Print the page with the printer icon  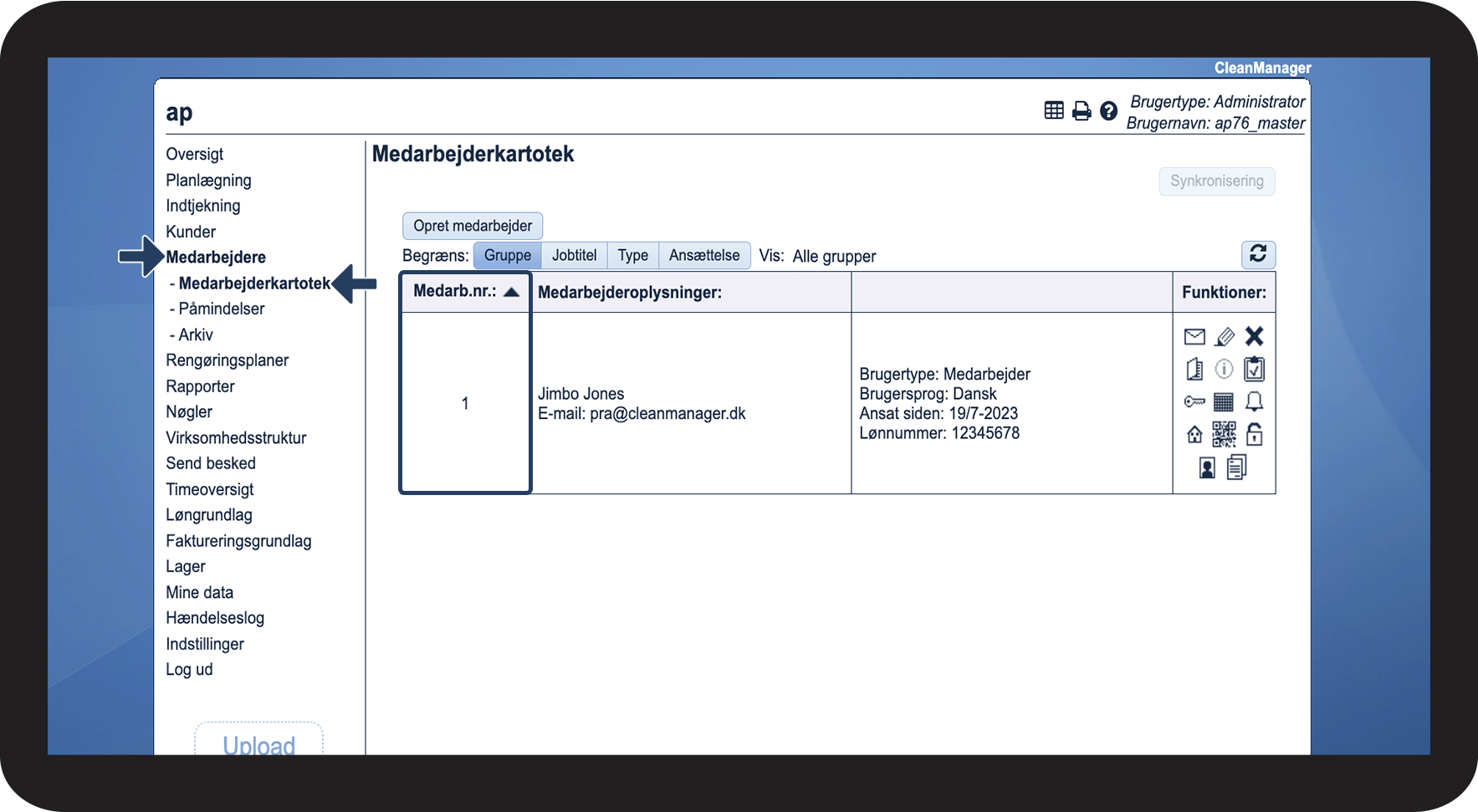(1082, 110)
